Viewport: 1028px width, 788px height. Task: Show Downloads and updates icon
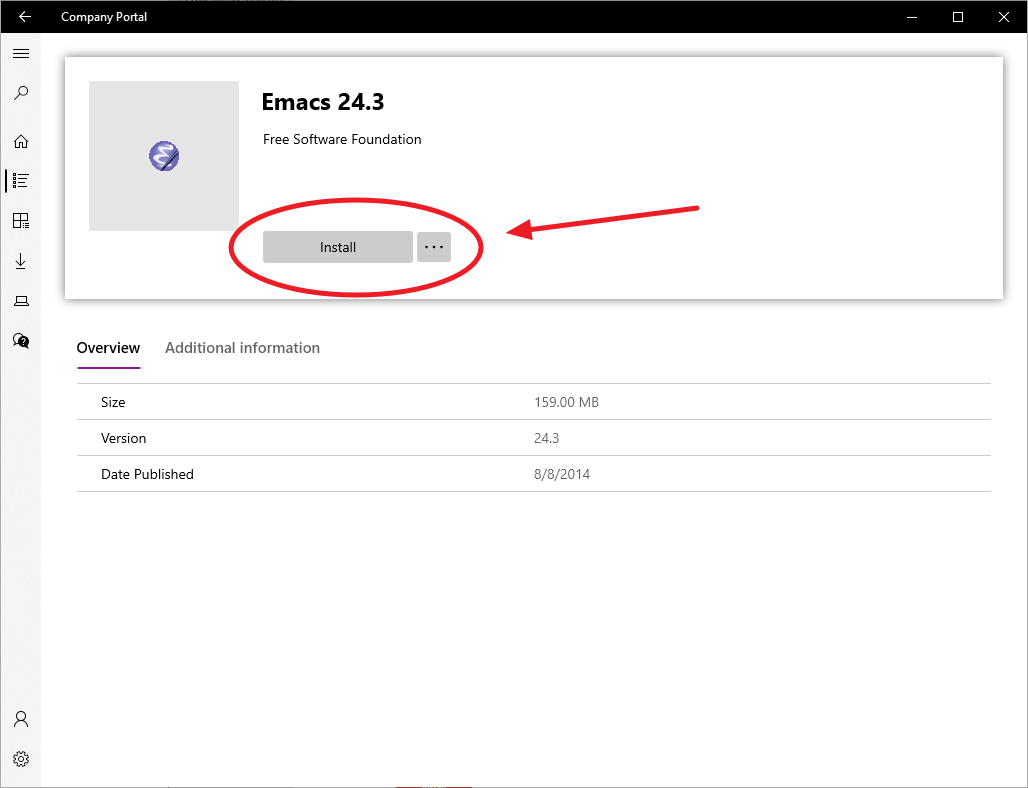tap(21, 261)
